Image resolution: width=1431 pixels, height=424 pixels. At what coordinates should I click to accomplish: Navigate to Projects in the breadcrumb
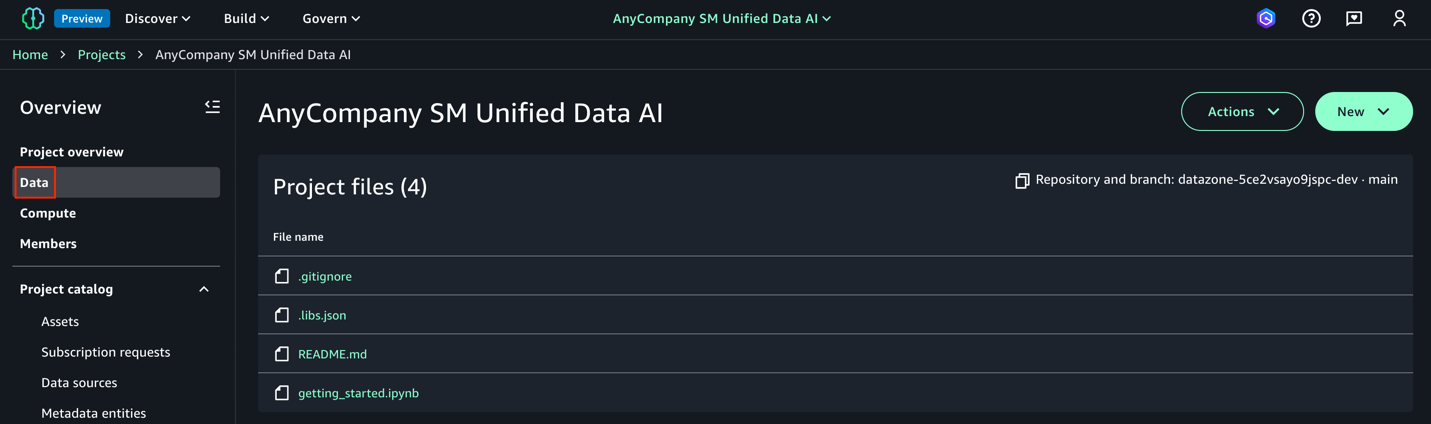pyautogui.click(x=102, y=55)
